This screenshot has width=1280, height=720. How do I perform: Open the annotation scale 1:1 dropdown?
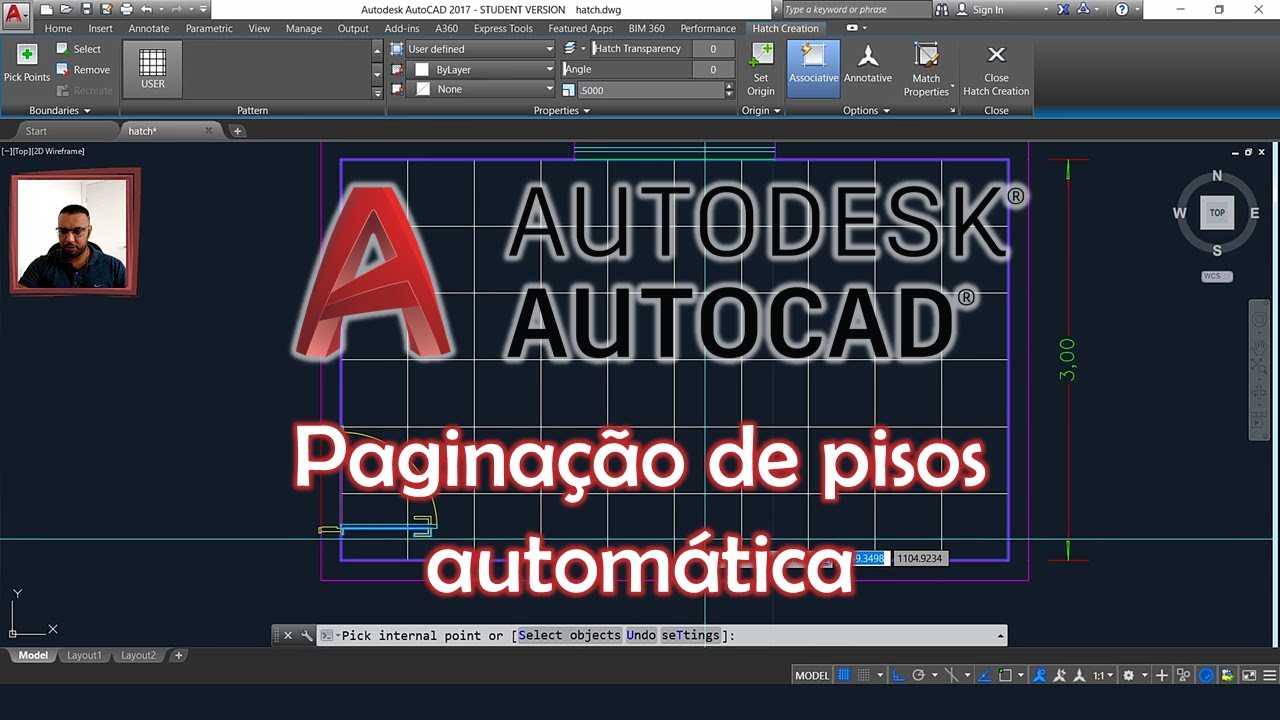pos(1103,676)
